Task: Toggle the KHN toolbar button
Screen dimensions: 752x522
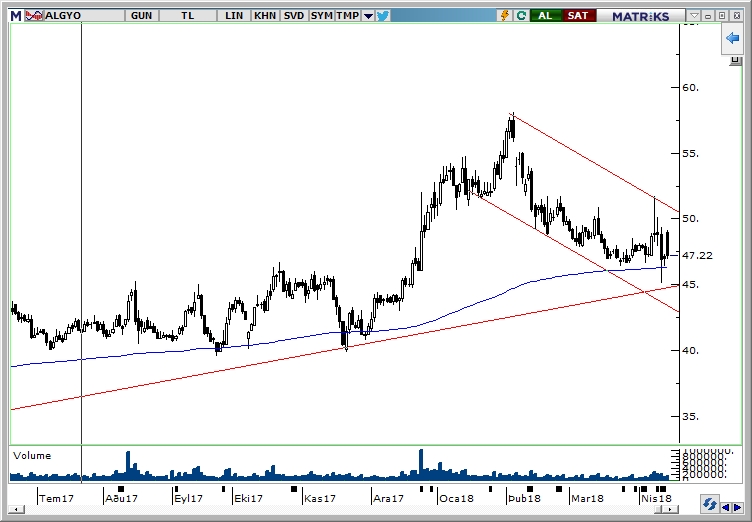Action: coord(265,16)
